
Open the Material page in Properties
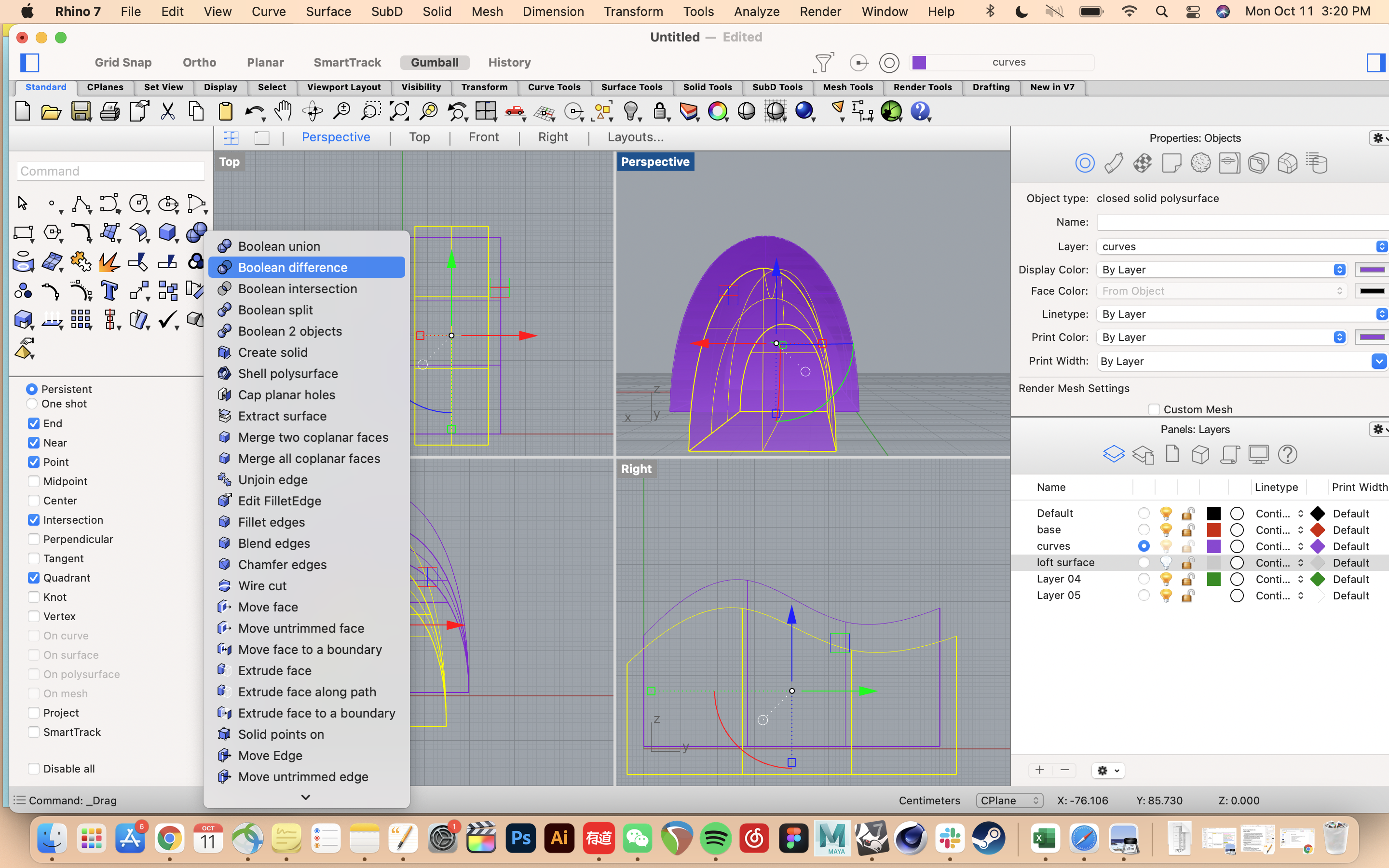tap(1142, 163)
